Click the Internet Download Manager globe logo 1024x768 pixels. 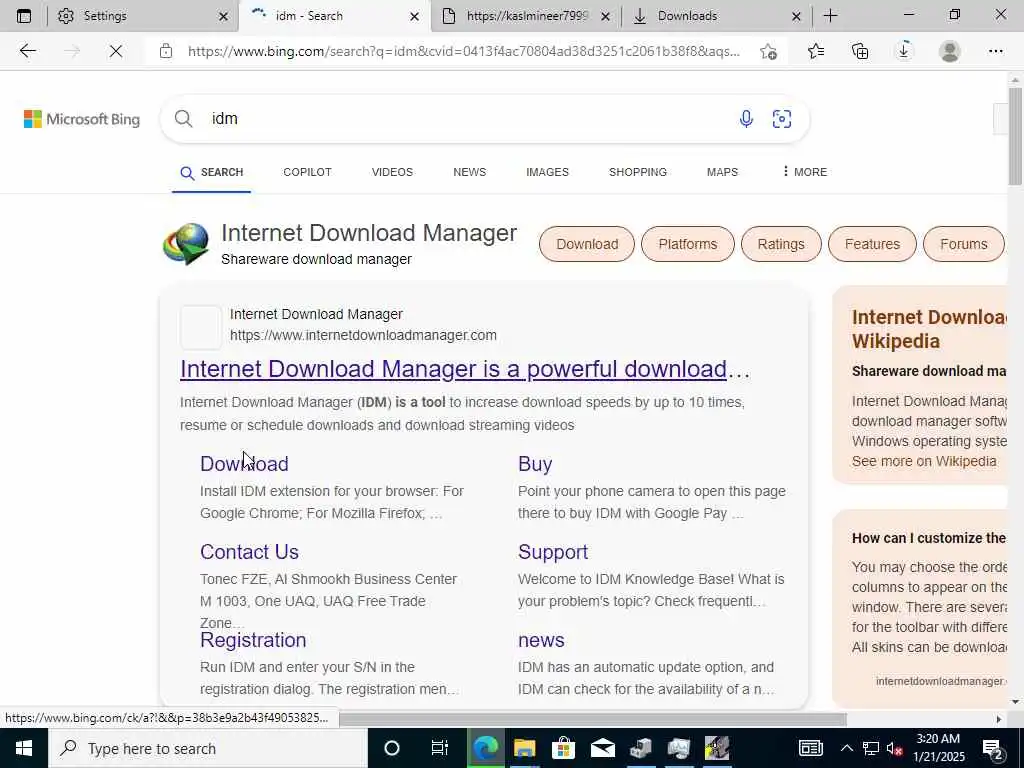click(x=186, y=244)
